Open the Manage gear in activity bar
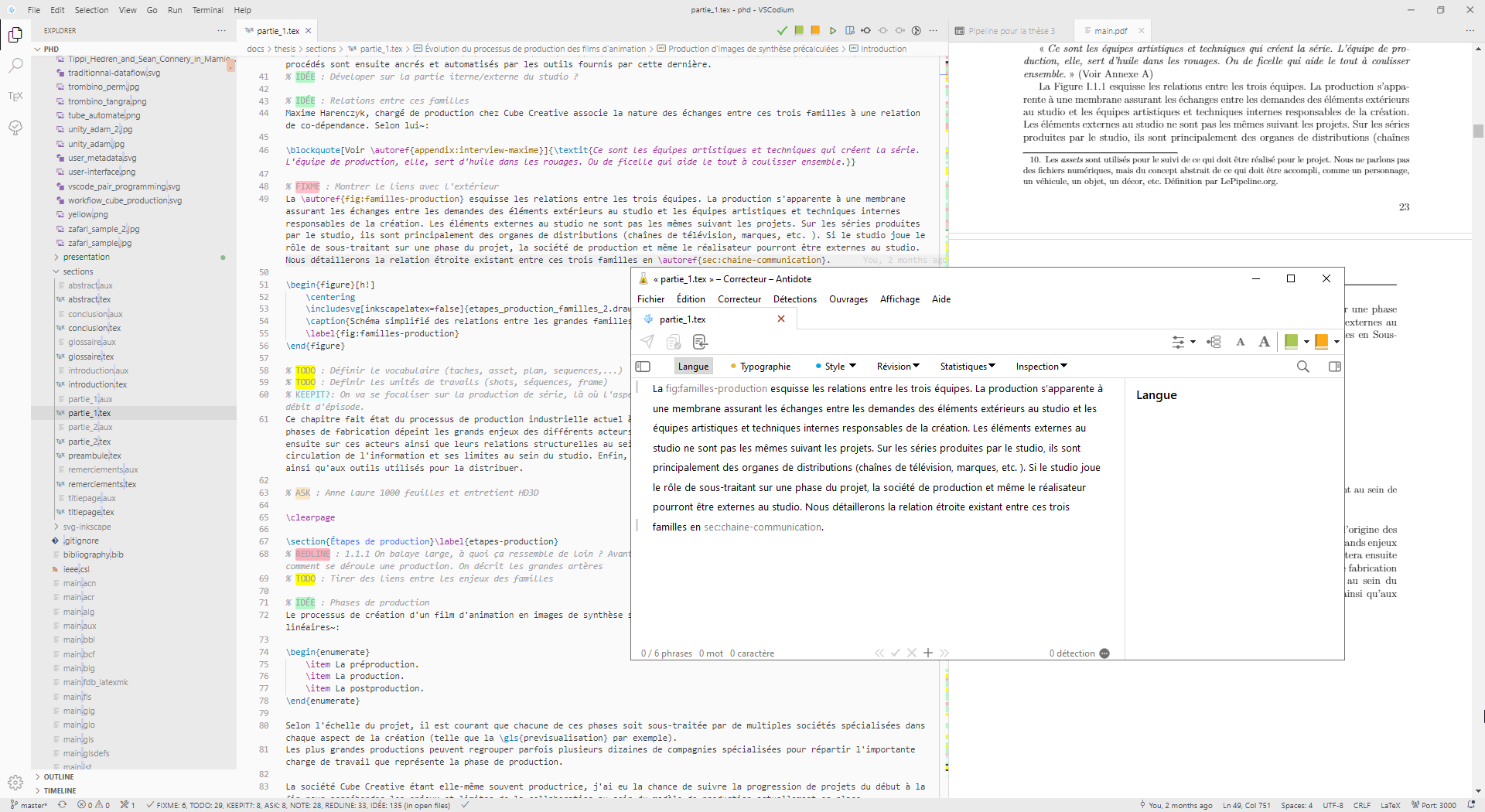 (15, 782)
